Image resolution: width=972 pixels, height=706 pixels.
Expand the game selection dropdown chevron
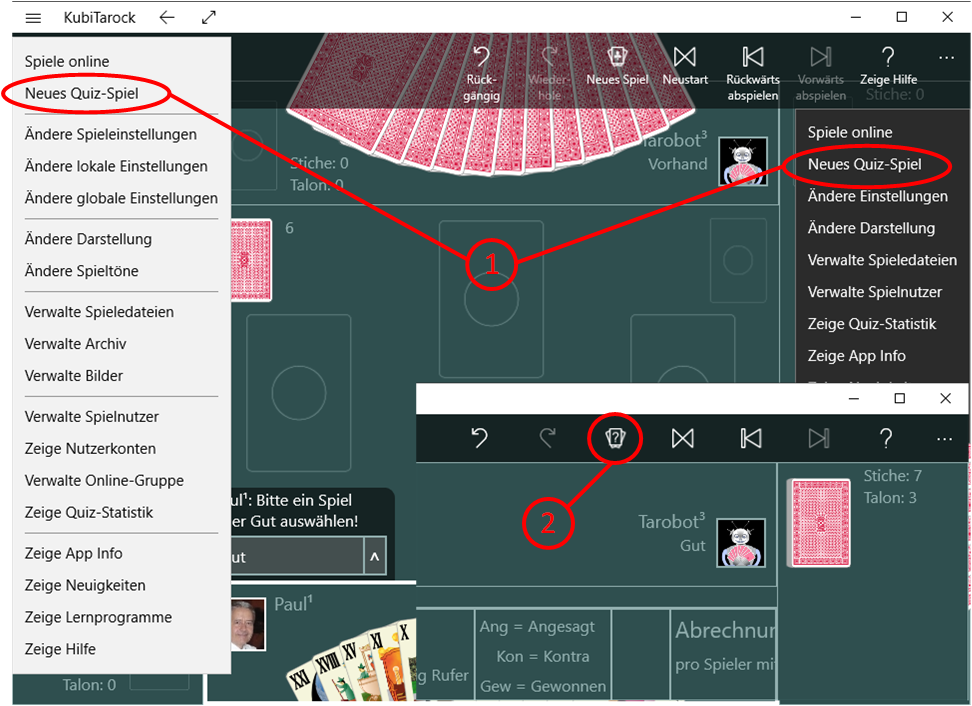pyautogui.click(x=376, y=557)
